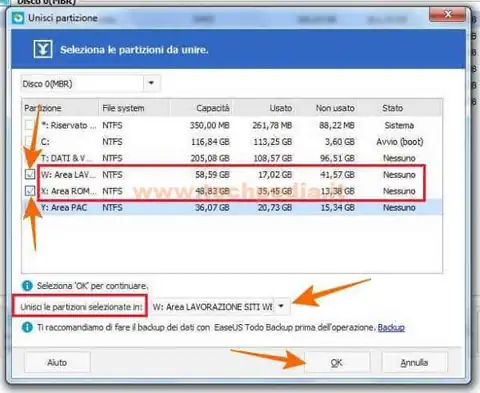Sort by Partizione column header

[x=60, y=108]
